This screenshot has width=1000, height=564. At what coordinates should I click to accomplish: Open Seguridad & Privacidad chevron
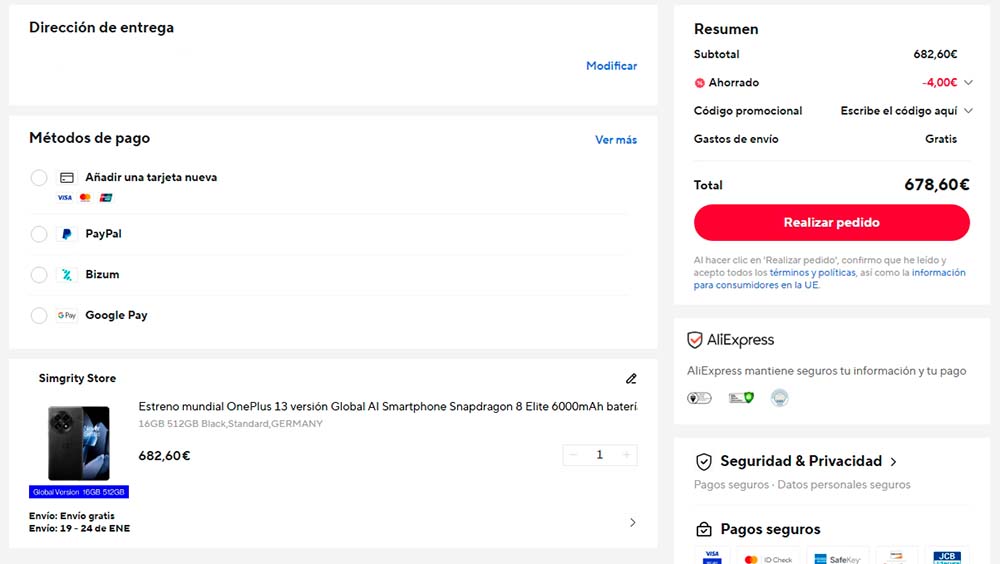pos(893,462)
